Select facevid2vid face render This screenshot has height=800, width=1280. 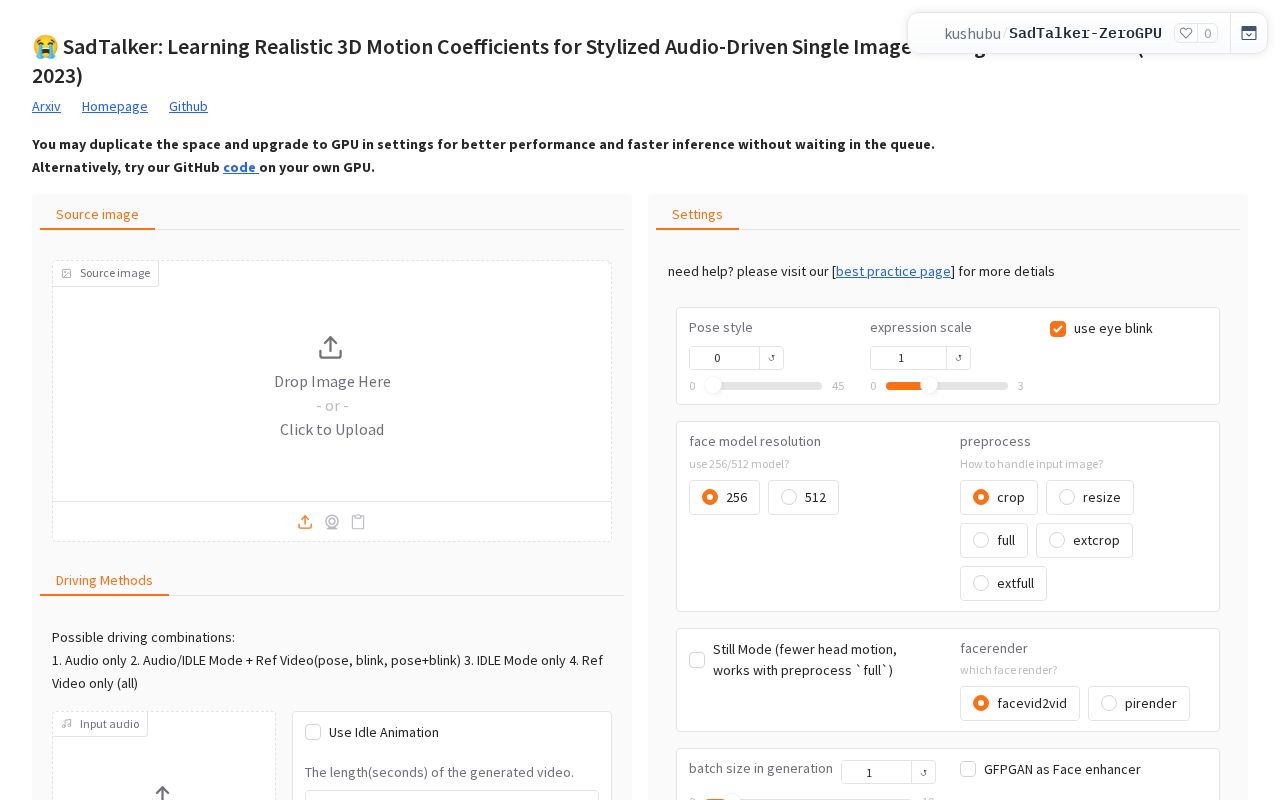1020,703
